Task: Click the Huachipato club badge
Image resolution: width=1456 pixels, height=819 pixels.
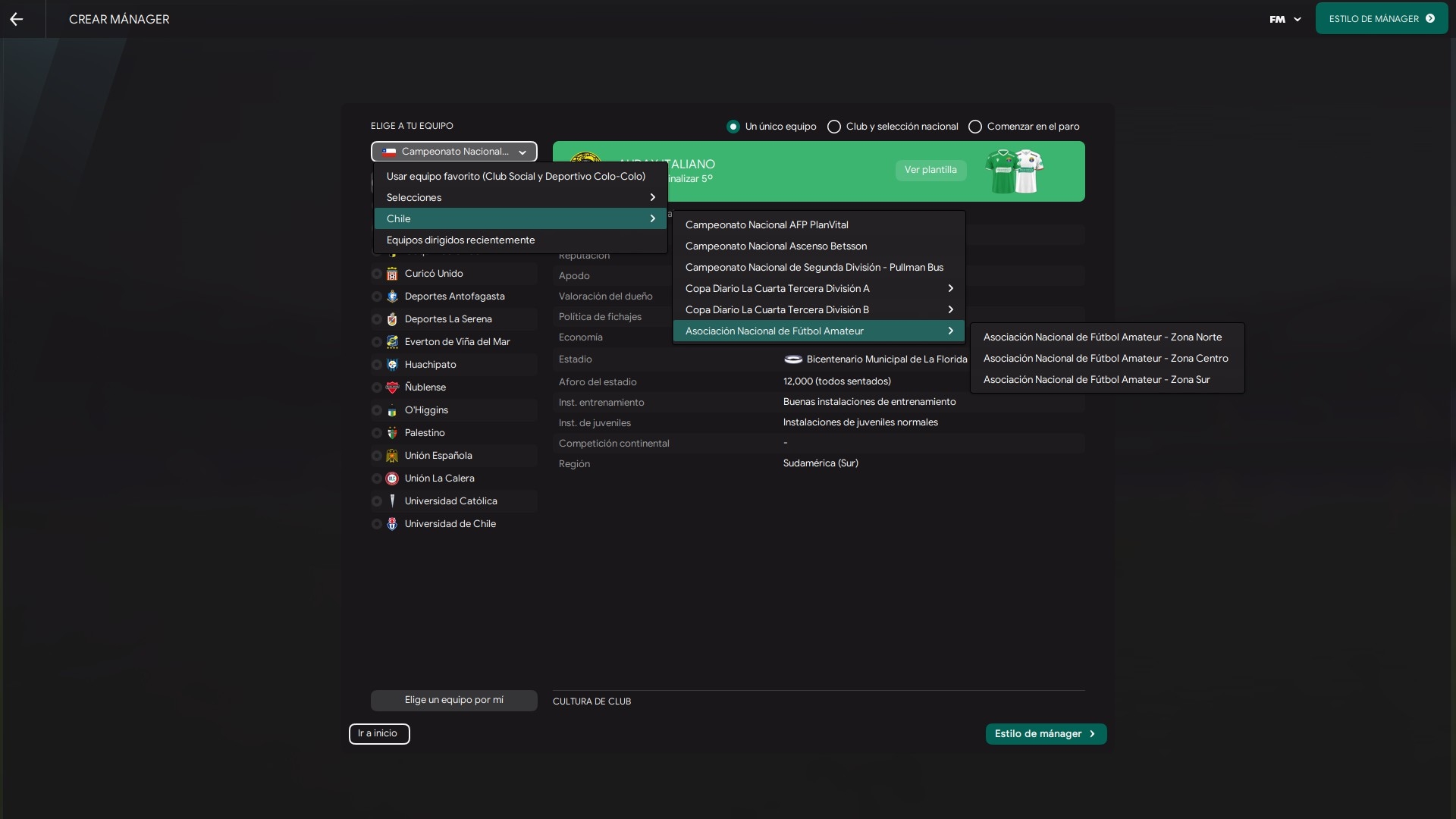Action: pos(392,365)
